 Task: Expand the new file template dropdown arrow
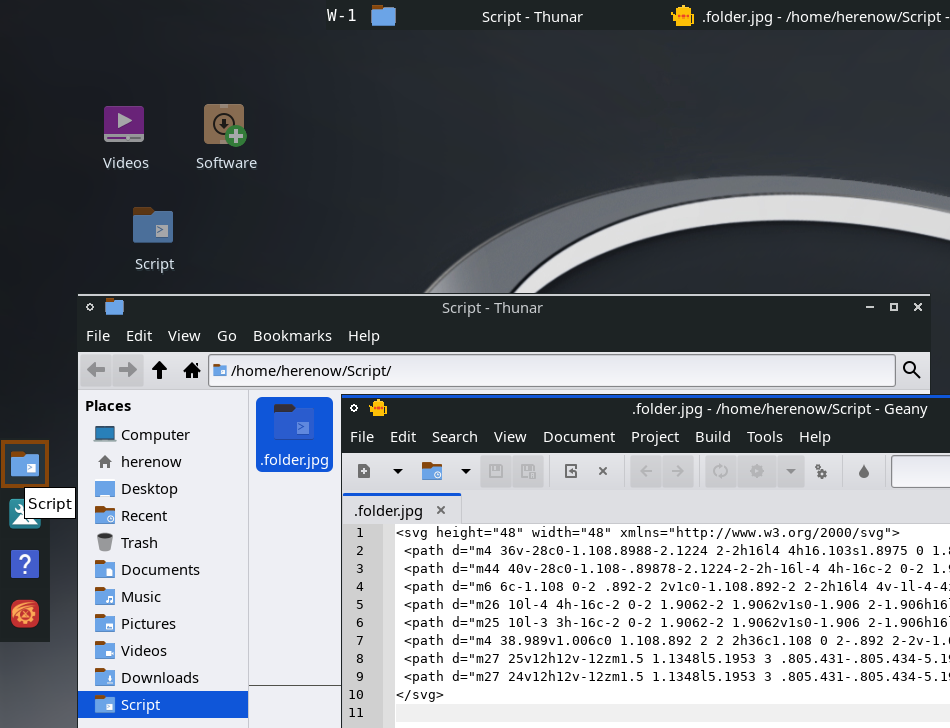(x=397, y=471)
